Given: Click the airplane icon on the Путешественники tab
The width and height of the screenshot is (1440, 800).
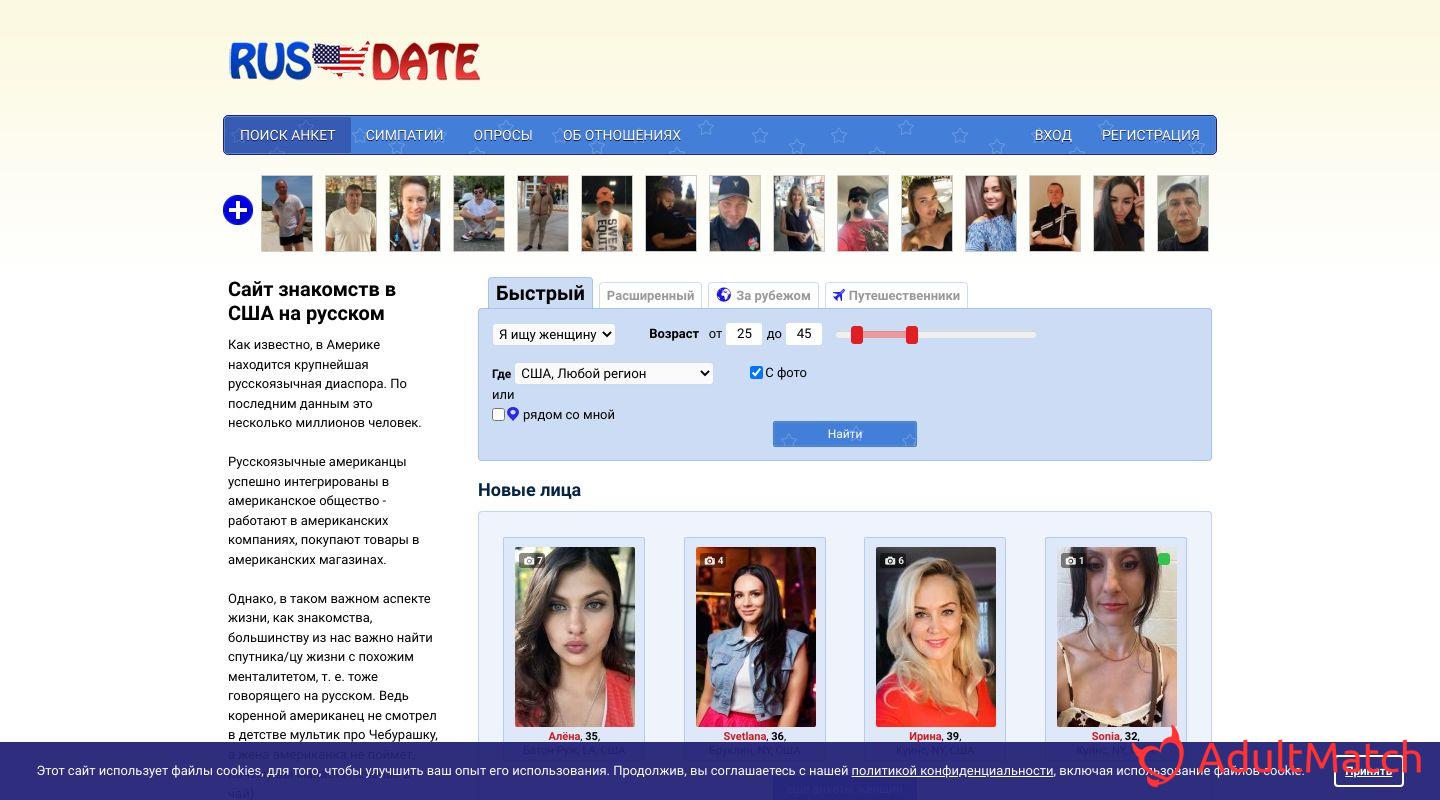Looking at the screenshot, I should click(x=838, y=295).
